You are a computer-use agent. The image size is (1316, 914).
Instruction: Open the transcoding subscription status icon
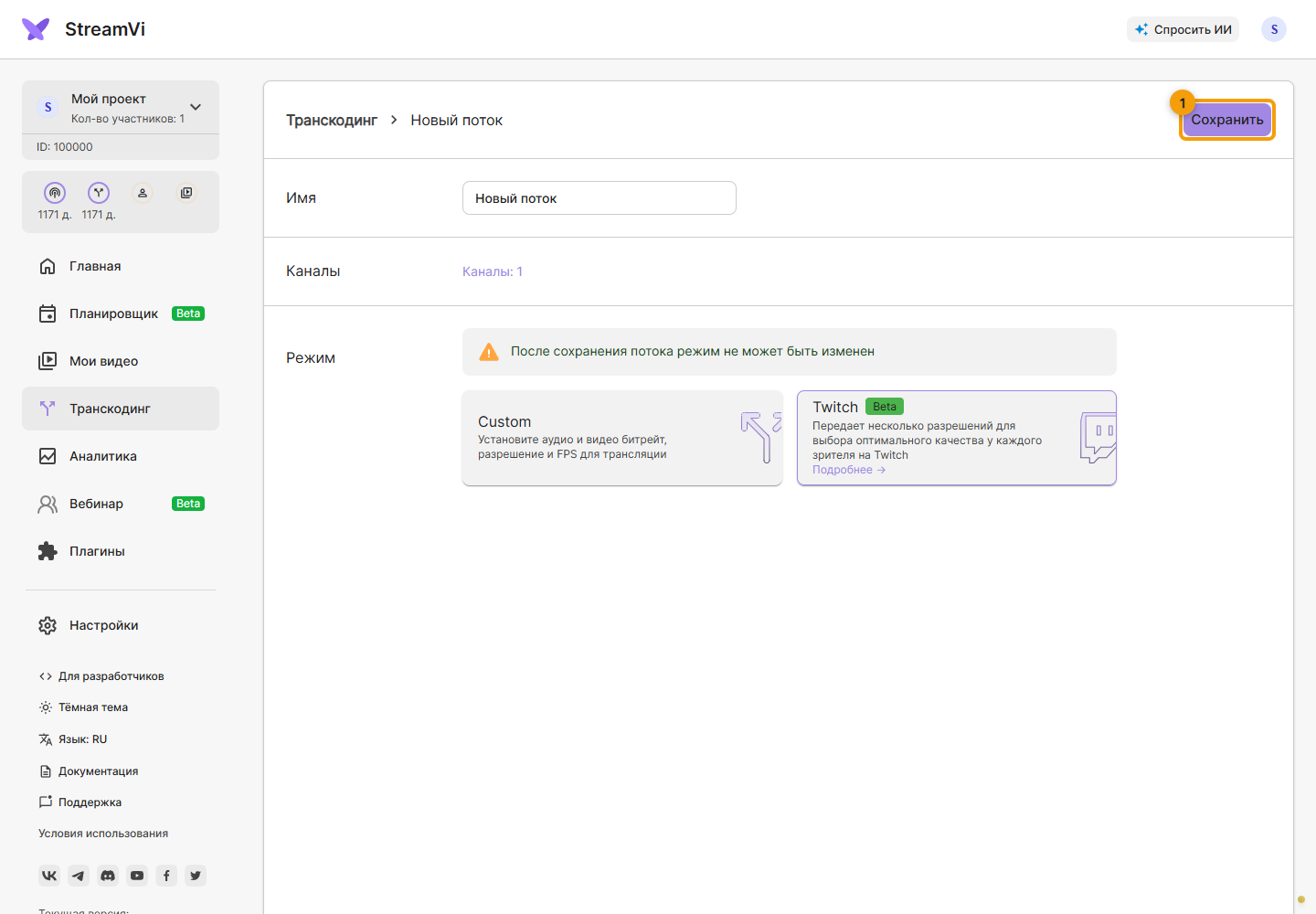click(x=99, y=193)
